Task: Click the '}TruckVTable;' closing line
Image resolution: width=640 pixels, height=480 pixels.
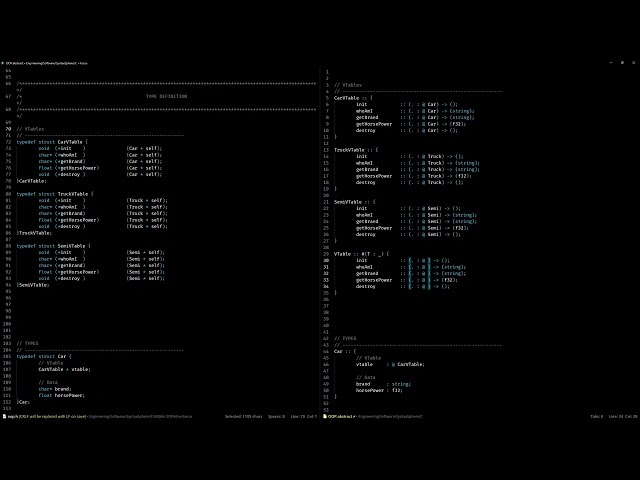Action: point(34,233)
